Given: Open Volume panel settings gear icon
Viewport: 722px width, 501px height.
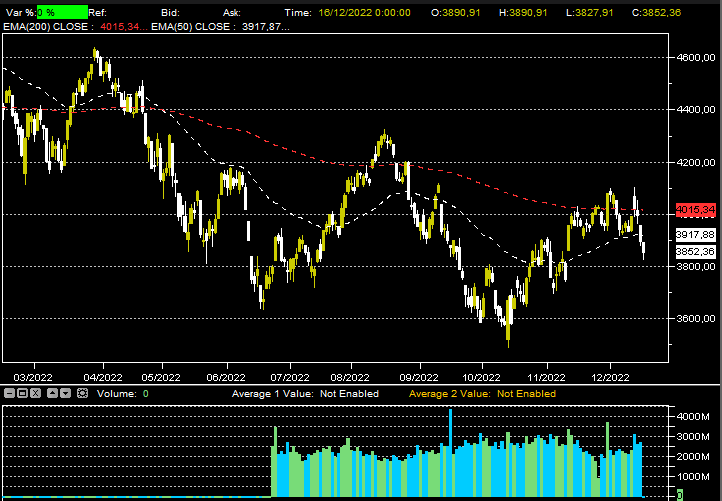Looking at the screenshot, I should click(x=82, y=394).
